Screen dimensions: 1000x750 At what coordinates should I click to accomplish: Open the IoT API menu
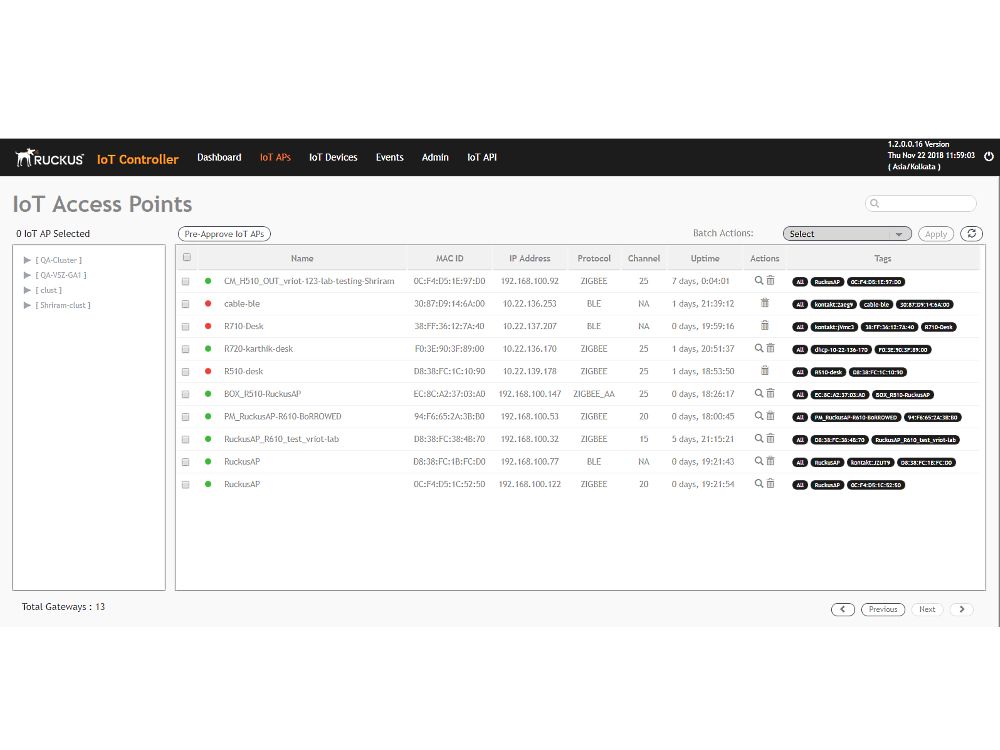(482, 158)
